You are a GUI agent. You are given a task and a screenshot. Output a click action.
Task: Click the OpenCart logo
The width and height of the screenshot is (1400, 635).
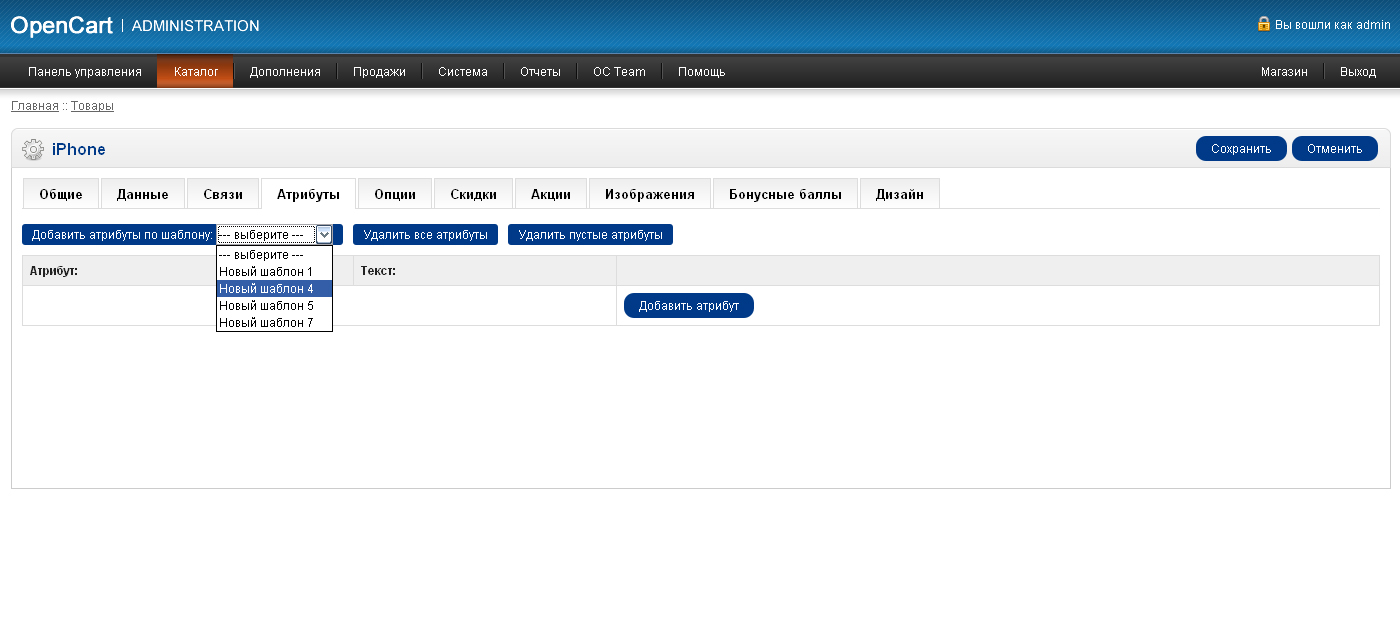(61, 26)
